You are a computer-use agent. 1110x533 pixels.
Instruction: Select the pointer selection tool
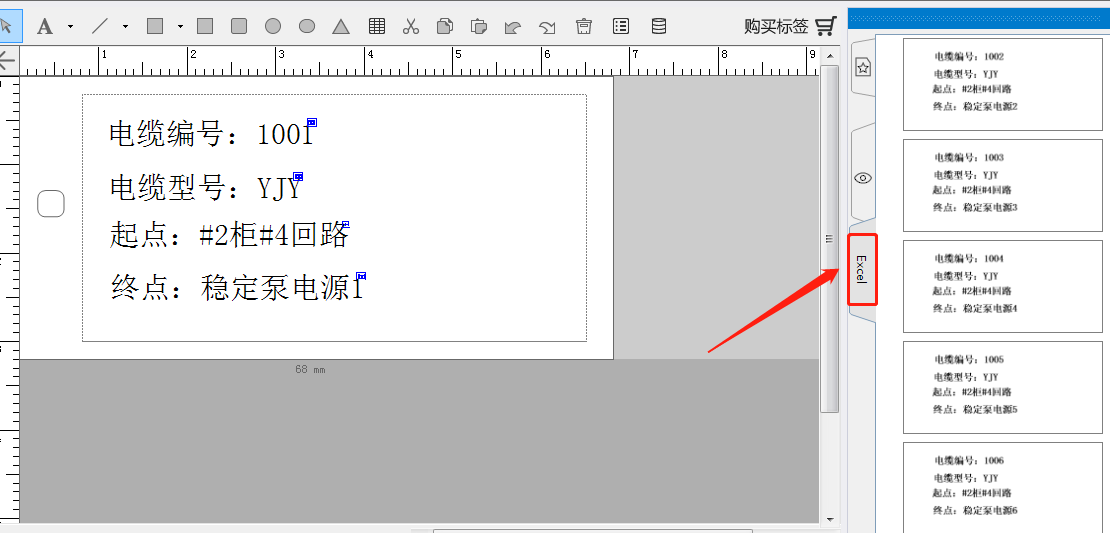click(x=6, y=27)
